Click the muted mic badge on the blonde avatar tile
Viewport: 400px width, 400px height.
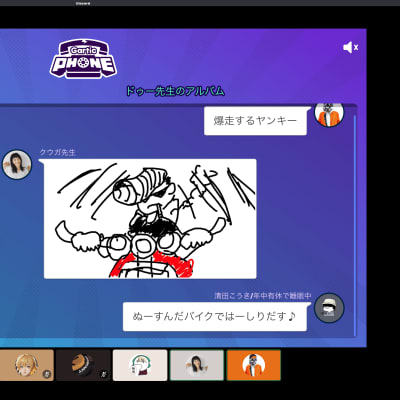47,374
